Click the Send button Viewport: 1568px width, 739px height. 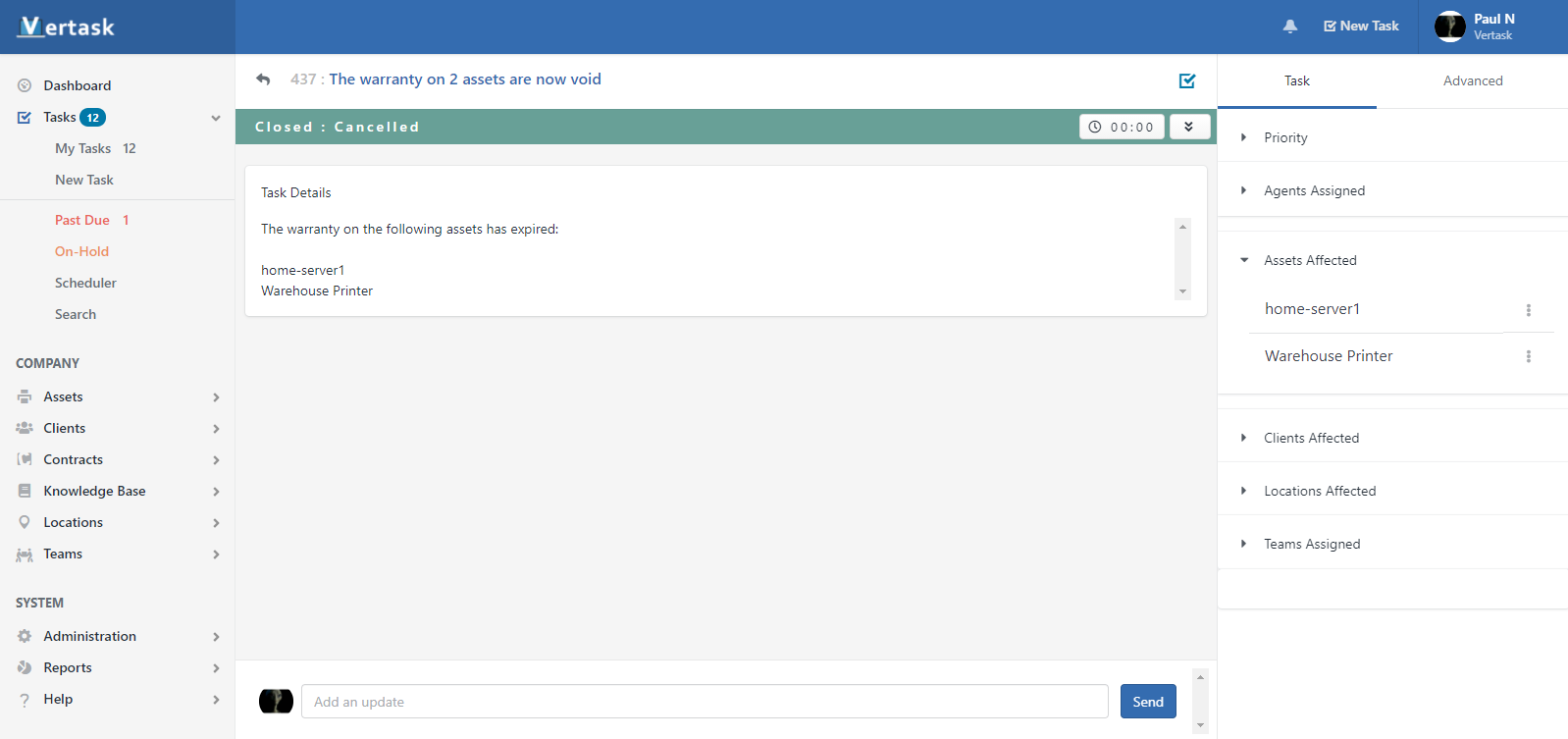pyautogui.click(x=1148, y=702)
